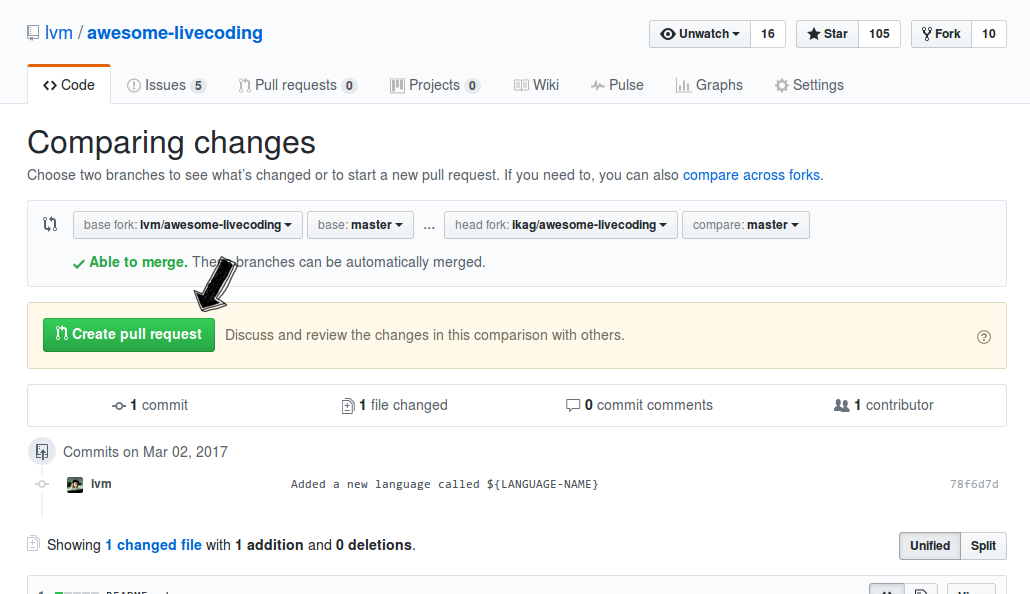Open the Unwatch dropdown button
This screenshot has width=1030, height=594.
700,34
